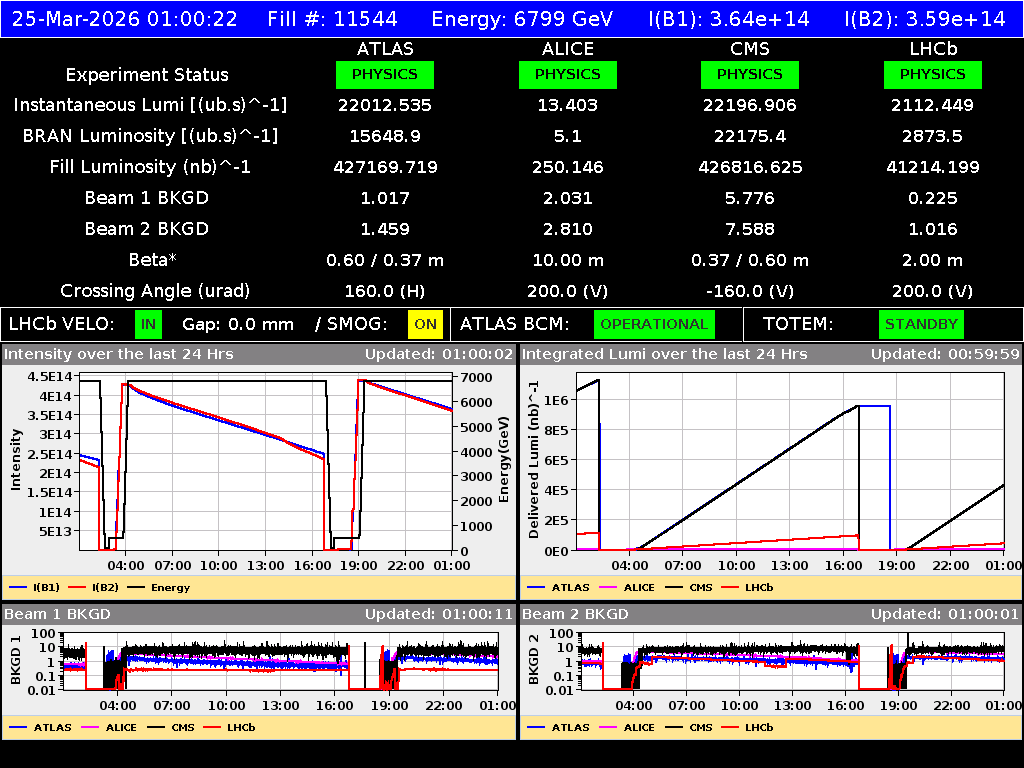The image size is (1024, 768).
Task: Click the CMS PHYSICS status indicator
Action: [750, 74]
